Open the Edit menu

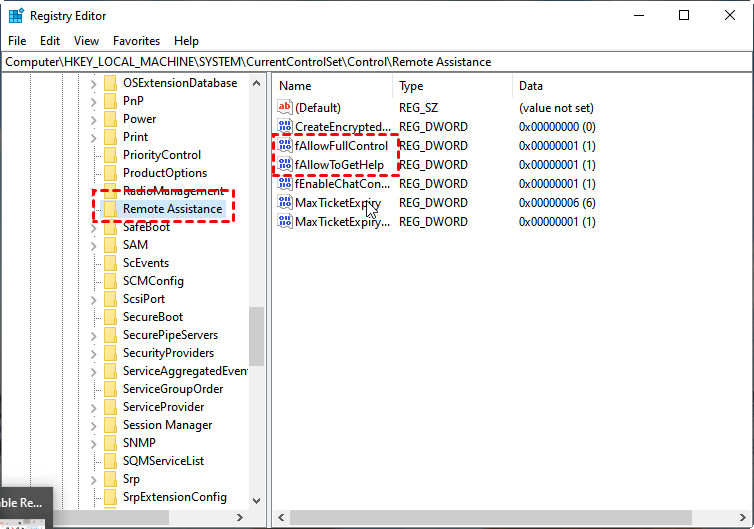pyautogui.click(x=50, y=41)
